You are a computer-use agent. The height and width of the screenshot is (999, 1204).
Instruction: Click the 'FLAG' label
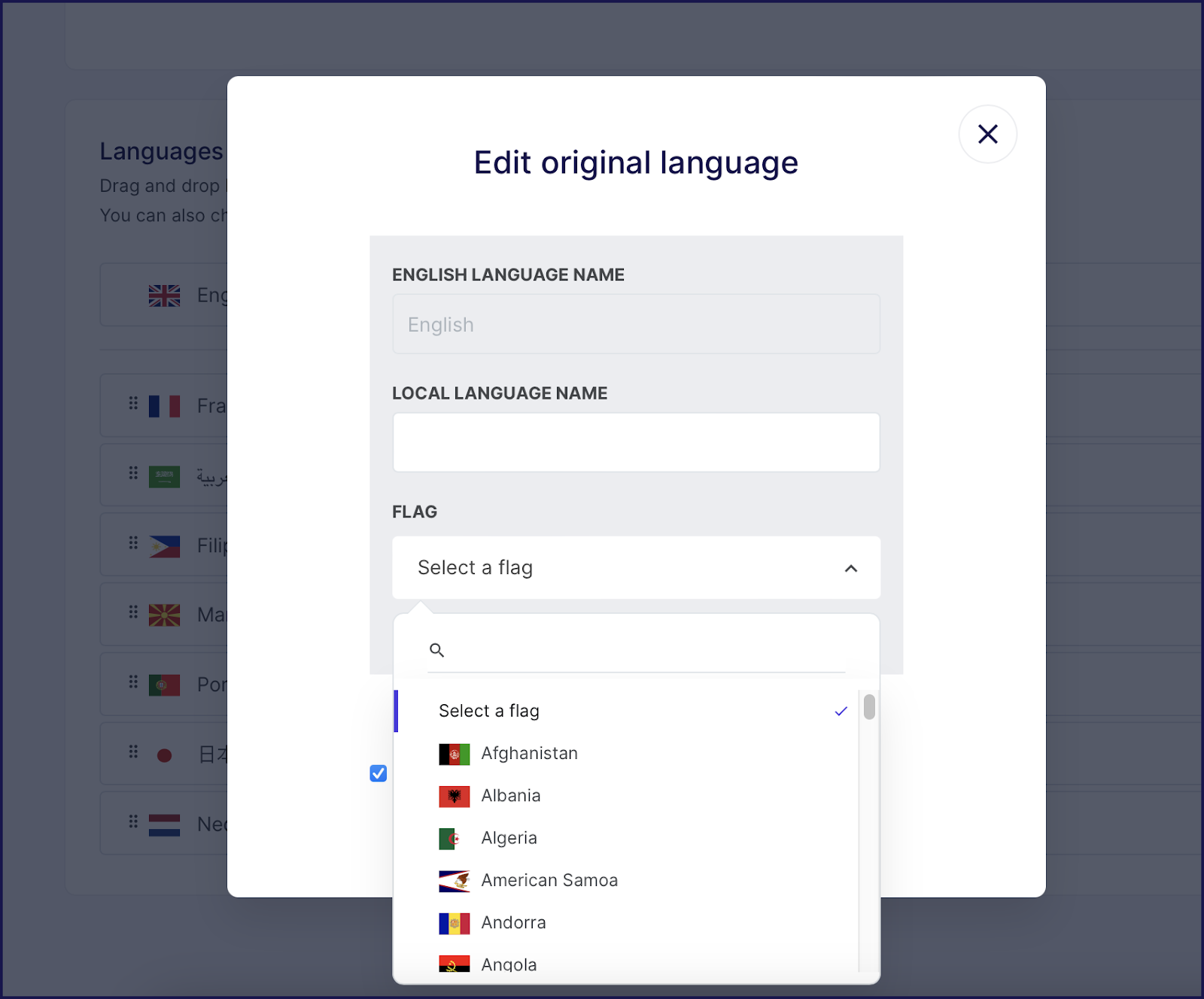coord(415,512)
